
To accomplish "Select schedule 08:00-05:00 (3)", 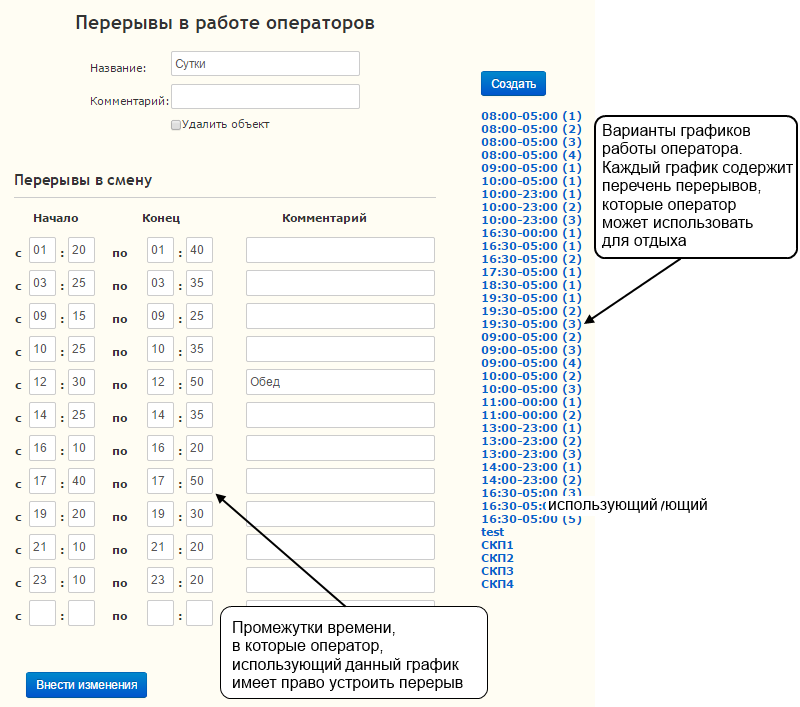I will pos(532,142).
